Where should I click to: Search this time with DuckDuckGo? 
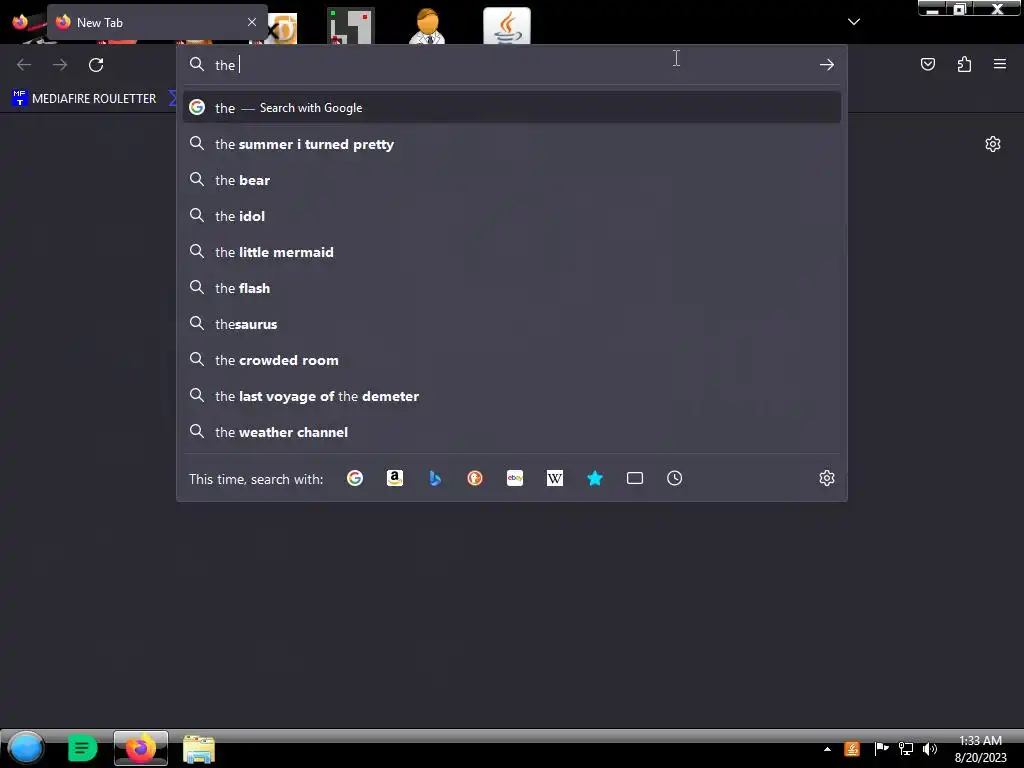click(475, 479)
